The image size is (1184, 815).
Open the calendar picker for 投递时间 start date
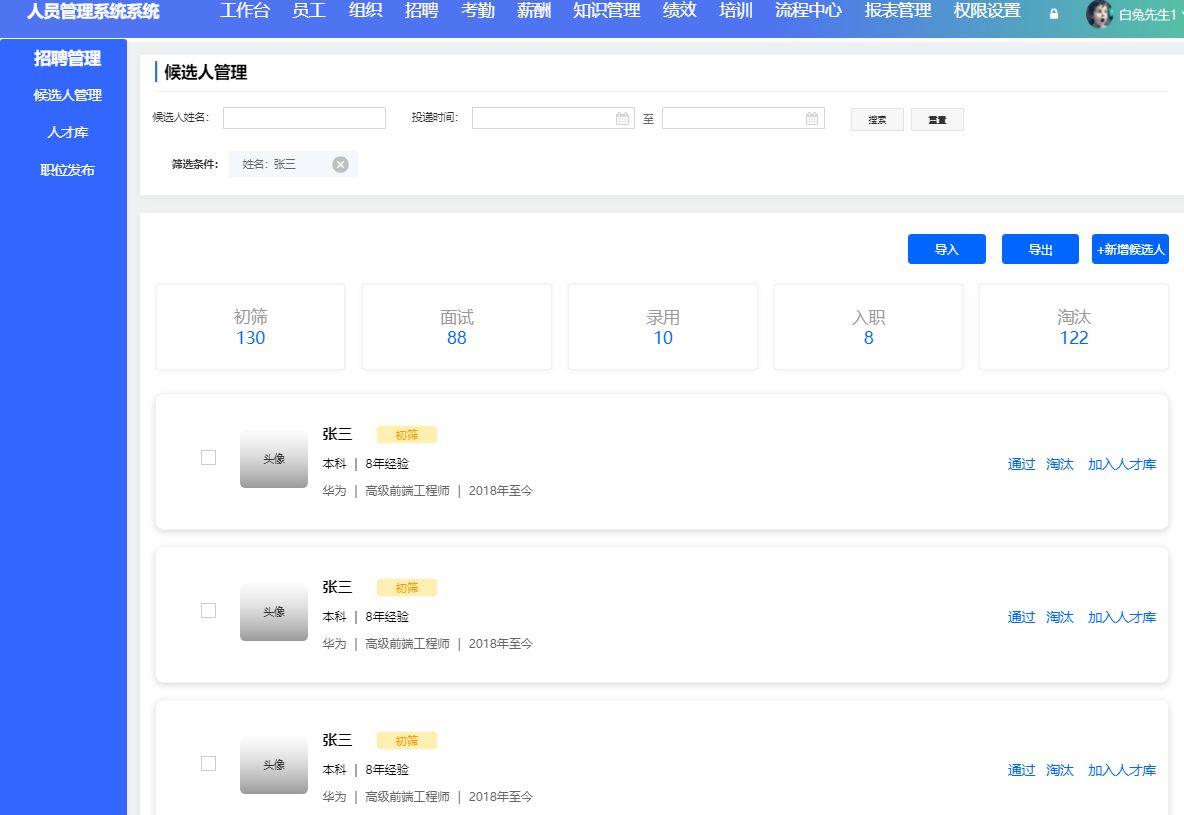point(622,117)
